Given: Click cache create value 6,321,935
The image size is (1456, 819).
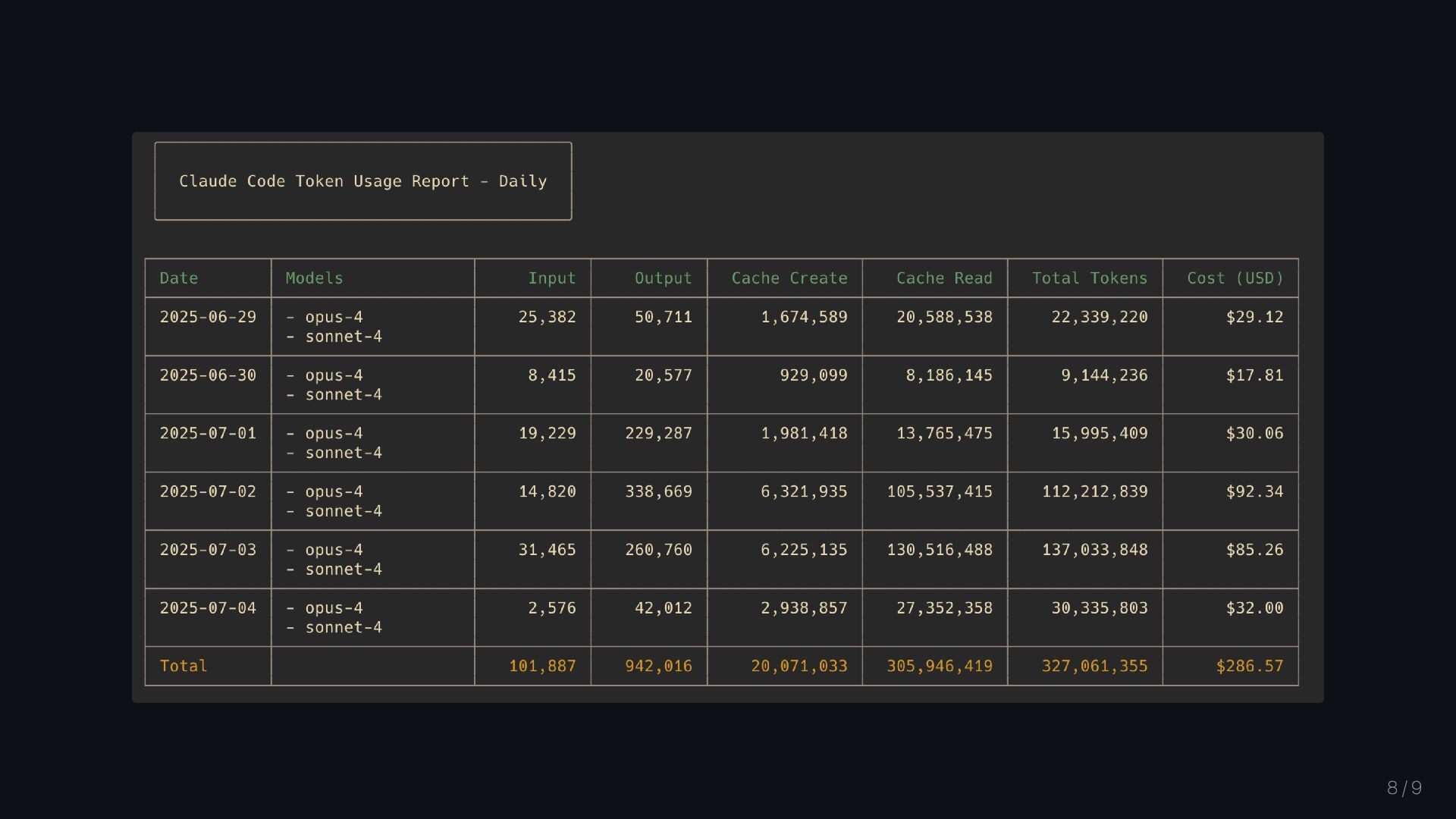Looking at the screenshot, I should click(x=805, y=491).
